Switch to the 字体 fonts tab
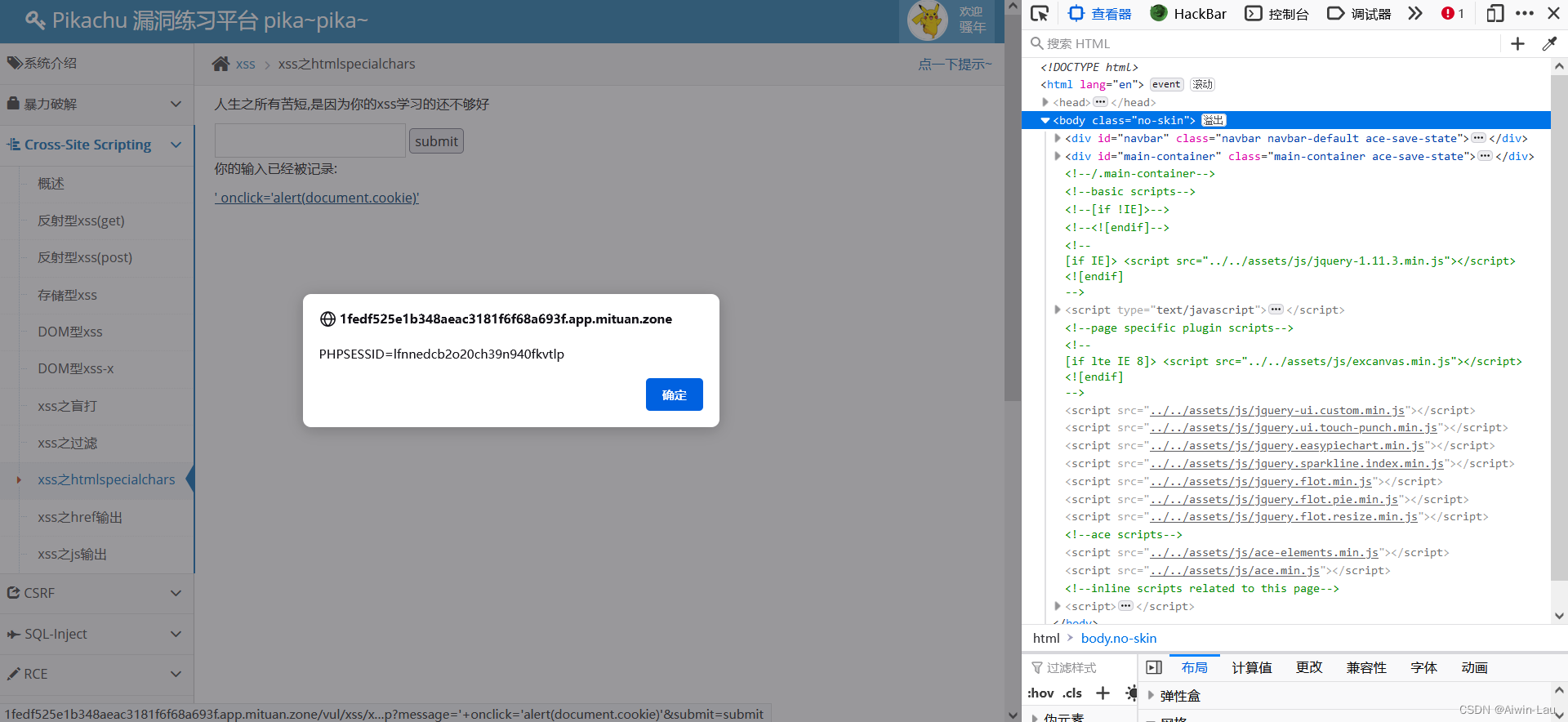 point(1423,667)
